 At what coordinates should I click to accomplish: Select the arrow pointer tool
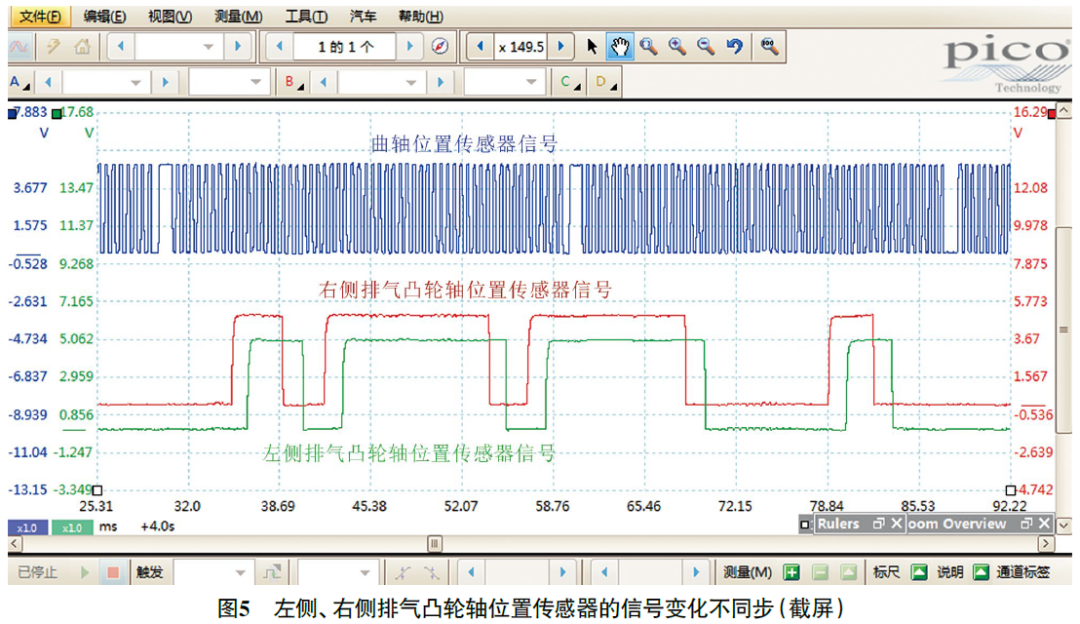click(x=592, y=47)
